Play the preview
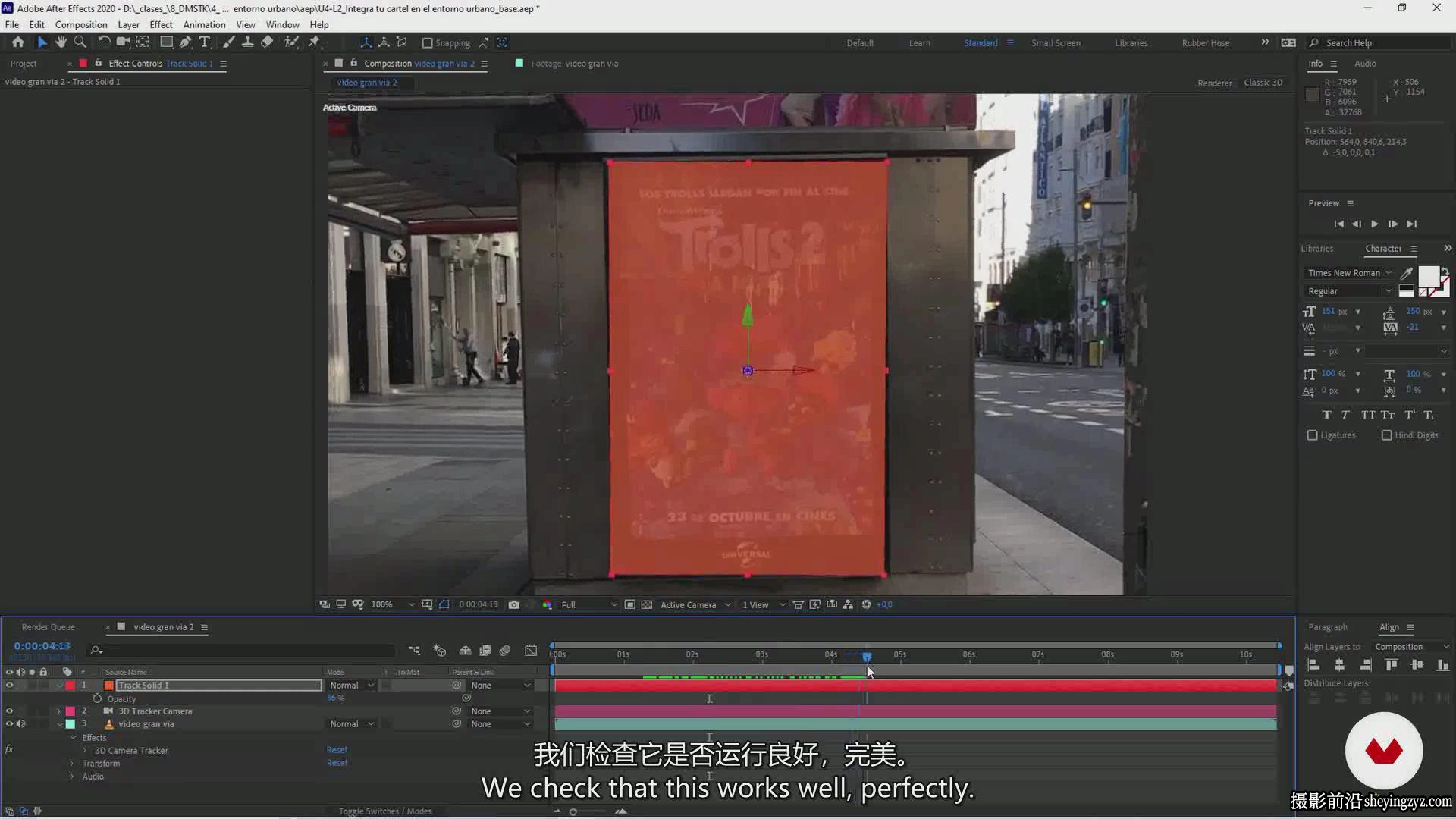The height and width of the screenshot is (819, 1456). [x=1374, y=224]
